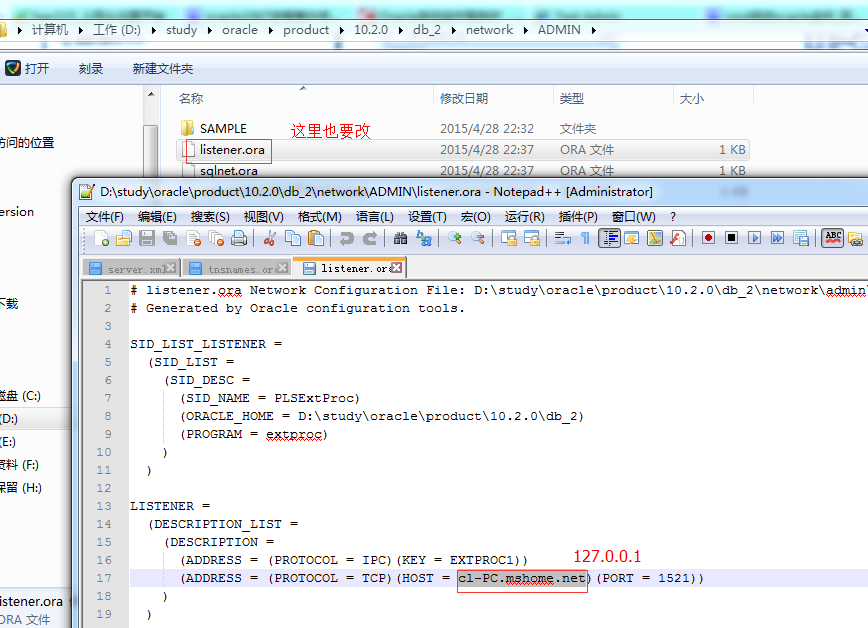Screen dimensions: 868x628
Task: Open the 文件(F) menu
Action: (105, 217)
